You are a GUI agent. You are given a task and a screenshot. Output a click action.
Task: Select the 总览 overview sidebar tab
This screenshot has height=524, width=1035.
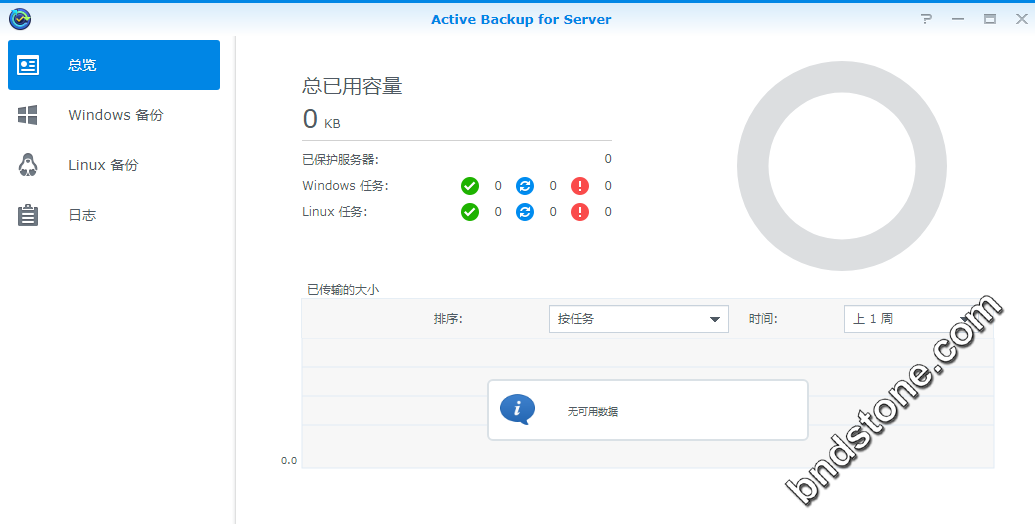click(114, 65)
